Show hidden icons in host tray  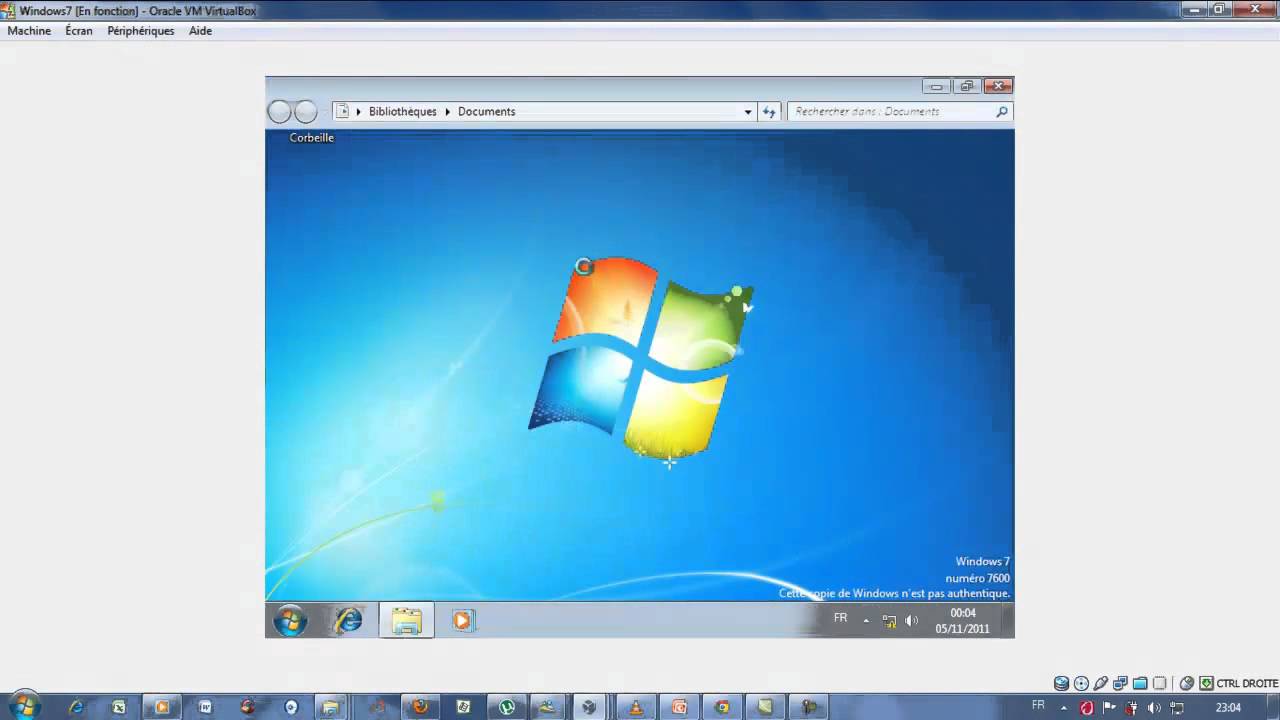click(x=1065, y=707)
